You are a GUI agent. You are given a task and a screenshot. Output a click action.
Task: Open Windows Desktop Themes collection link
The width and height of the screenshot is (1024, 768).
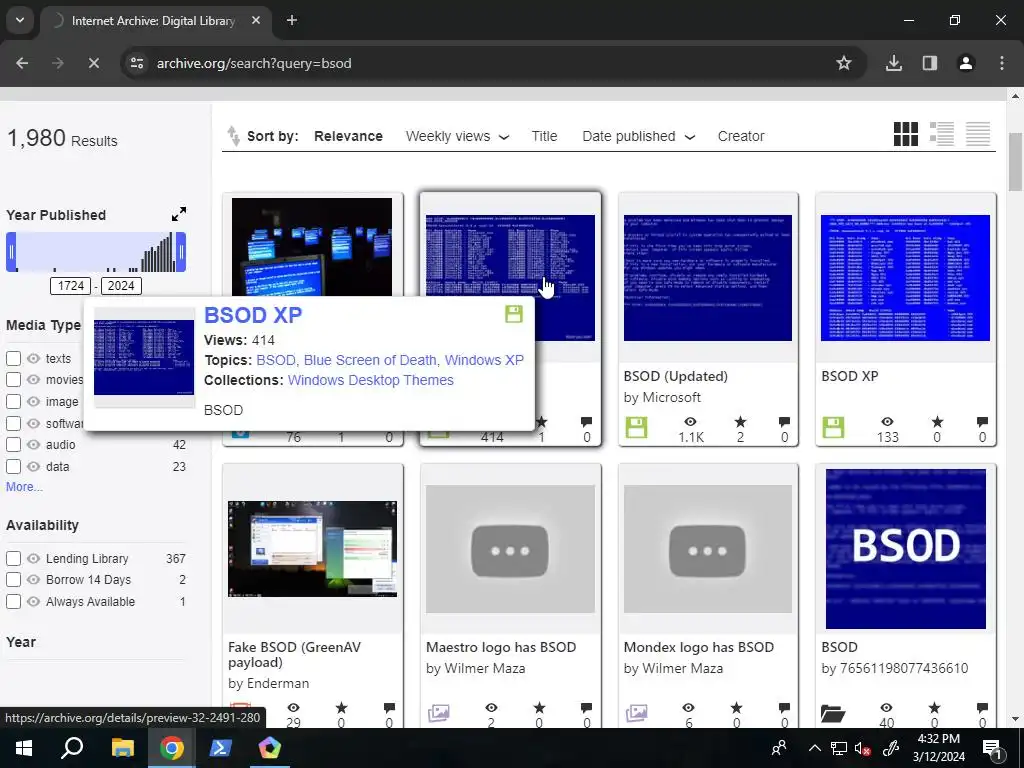coord(370,380)
